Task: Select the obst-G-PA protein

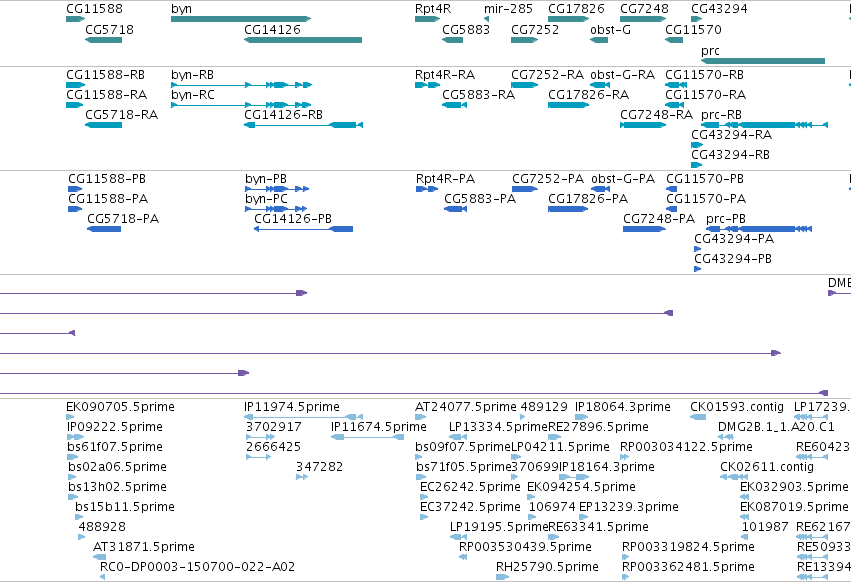Action: 600,189
